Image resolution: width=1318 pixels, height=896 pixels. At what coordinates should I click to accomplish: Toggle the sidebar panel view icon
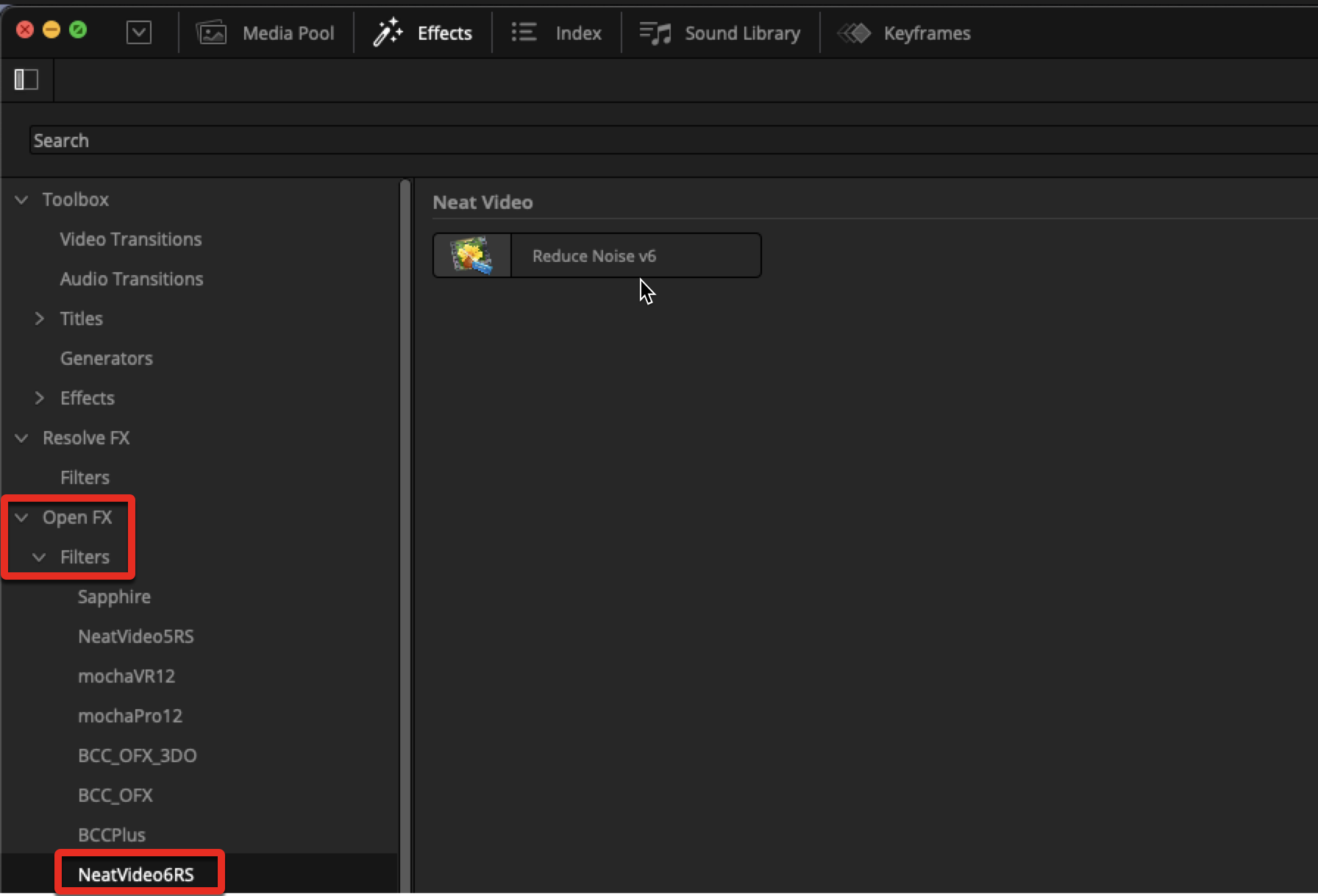(x=26, y=79)
